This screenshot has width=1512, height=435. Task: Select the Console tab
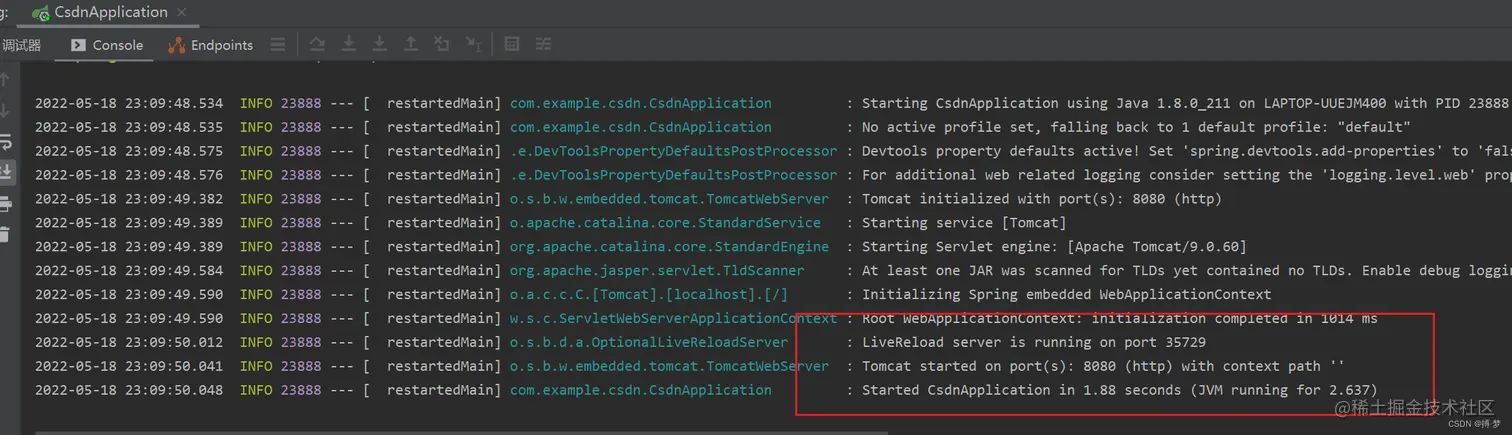[x=107, y=45]
